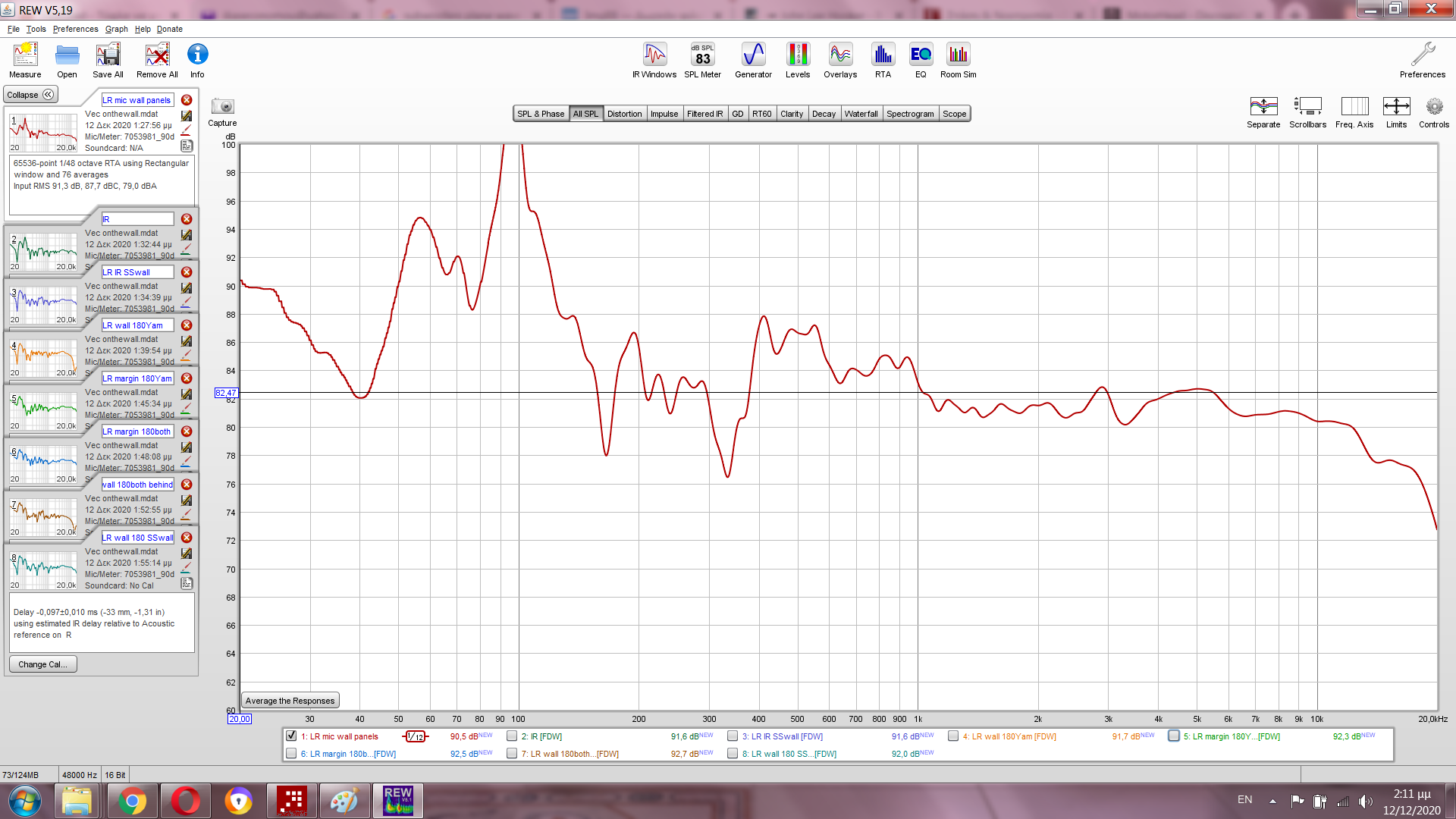
Task: Collapse the measurements panel
Action: (30, 95)
